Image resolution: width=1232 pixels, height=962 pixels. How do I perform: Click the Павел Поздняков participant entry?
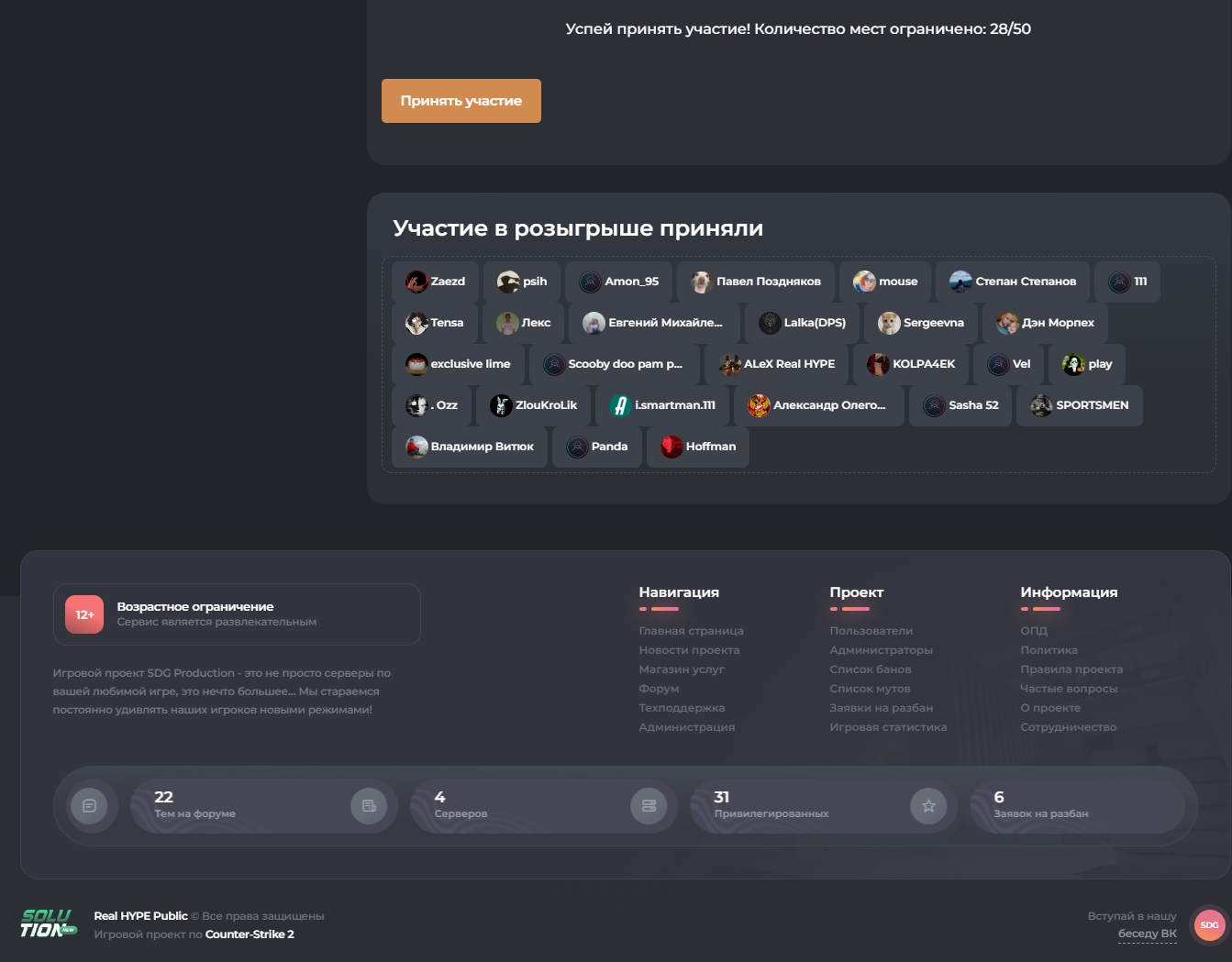click(755, 281)
